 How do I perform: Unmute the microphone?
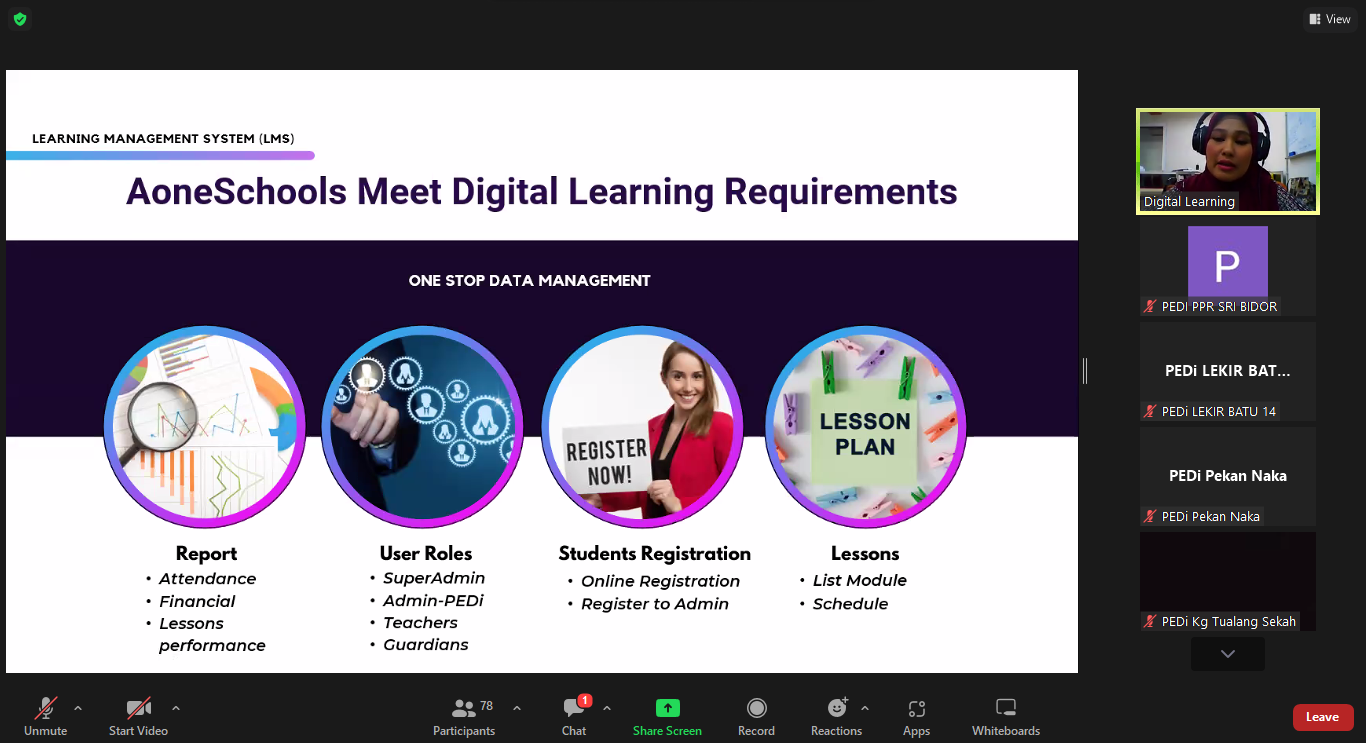(x=45, y=716)
